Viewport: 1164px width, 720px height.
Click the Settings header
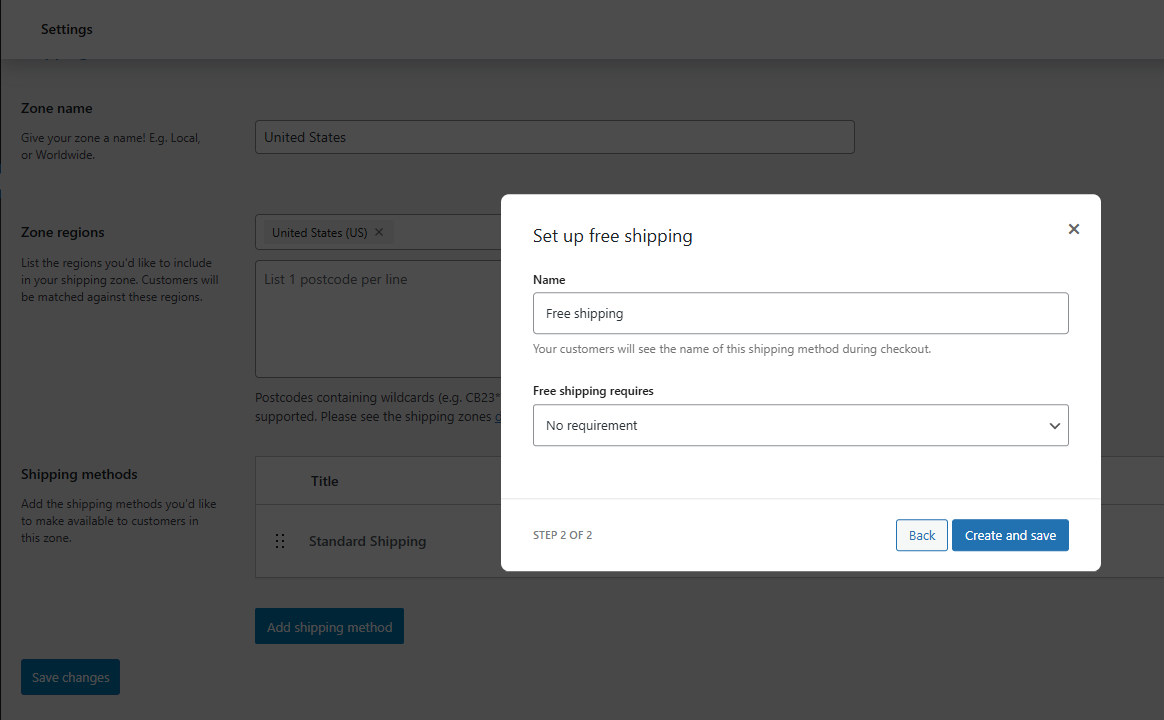(x=66, y=29)
